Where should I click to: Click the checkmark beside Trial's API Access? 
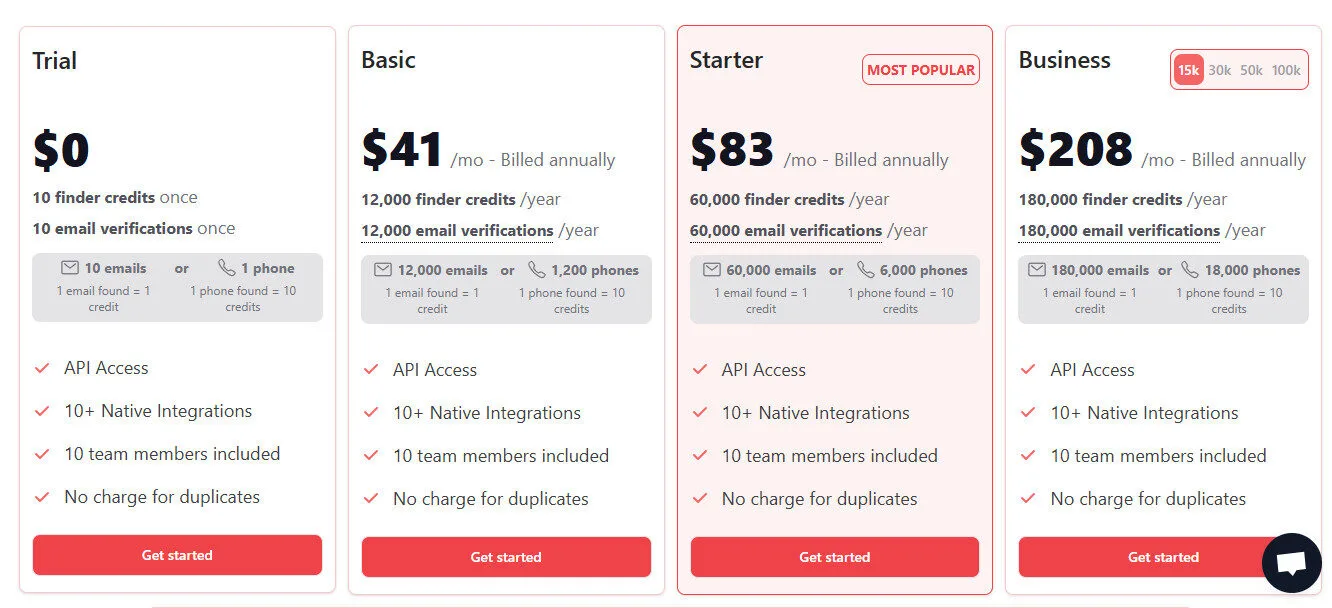click(42, 368)
